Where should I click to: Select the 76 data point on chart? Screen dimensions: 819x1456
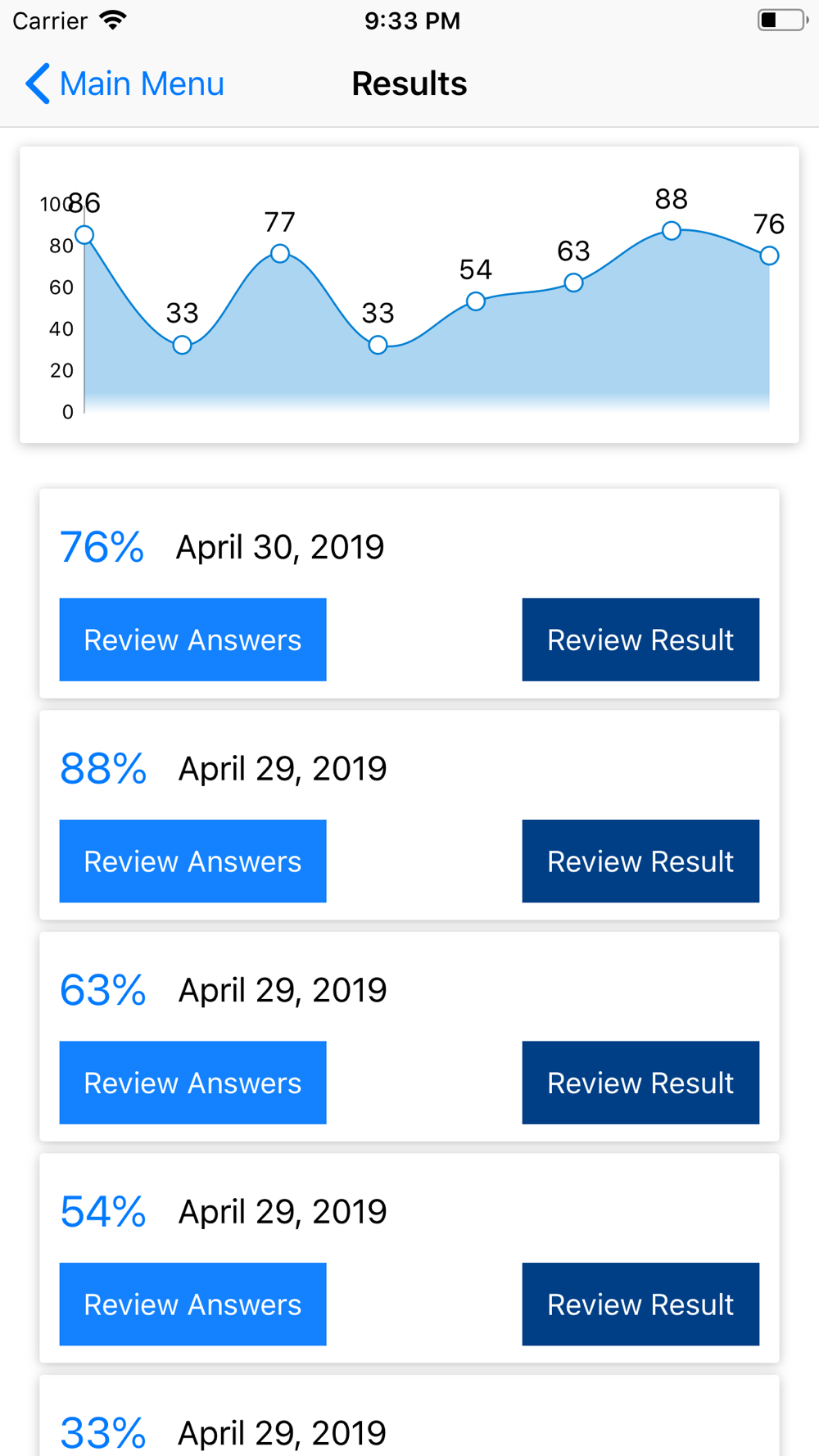769,256
